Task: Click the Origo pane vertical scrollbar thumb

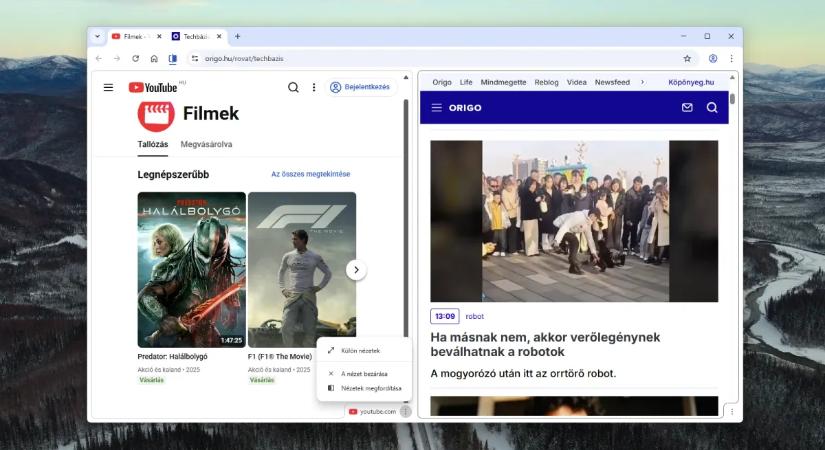Action: [x=732, y=99]
